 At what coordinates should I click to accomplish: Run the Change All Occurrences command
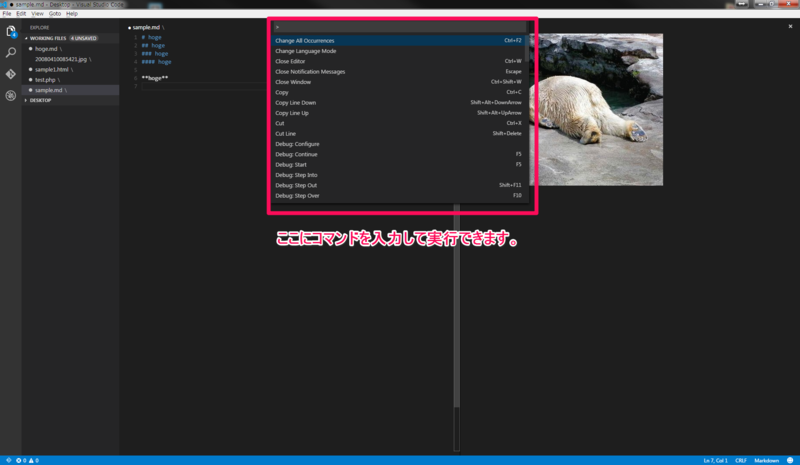pos(398,40)
